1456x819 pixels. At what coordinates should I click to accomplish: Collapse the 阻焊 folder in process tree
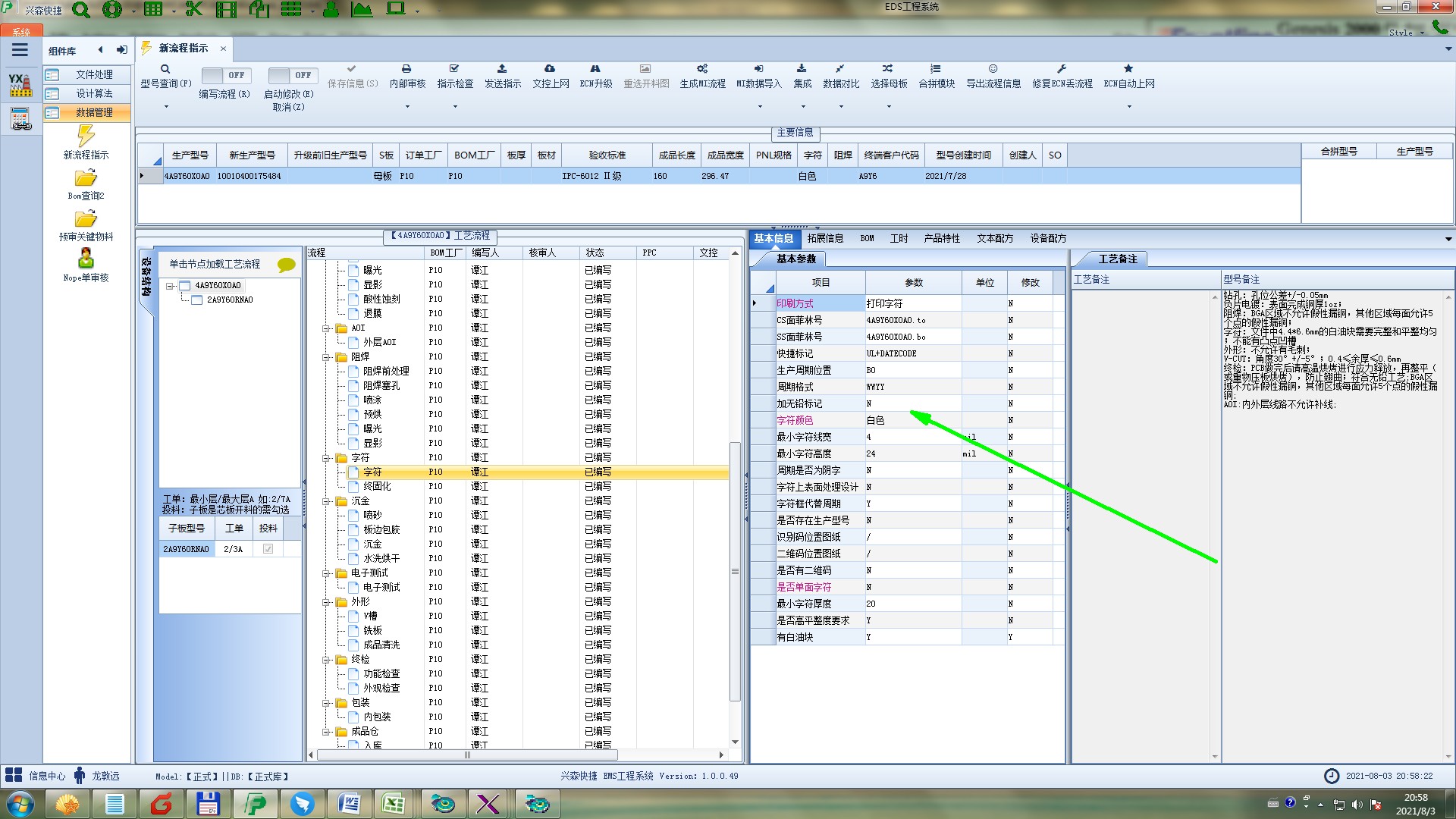(x=327, y=357)
